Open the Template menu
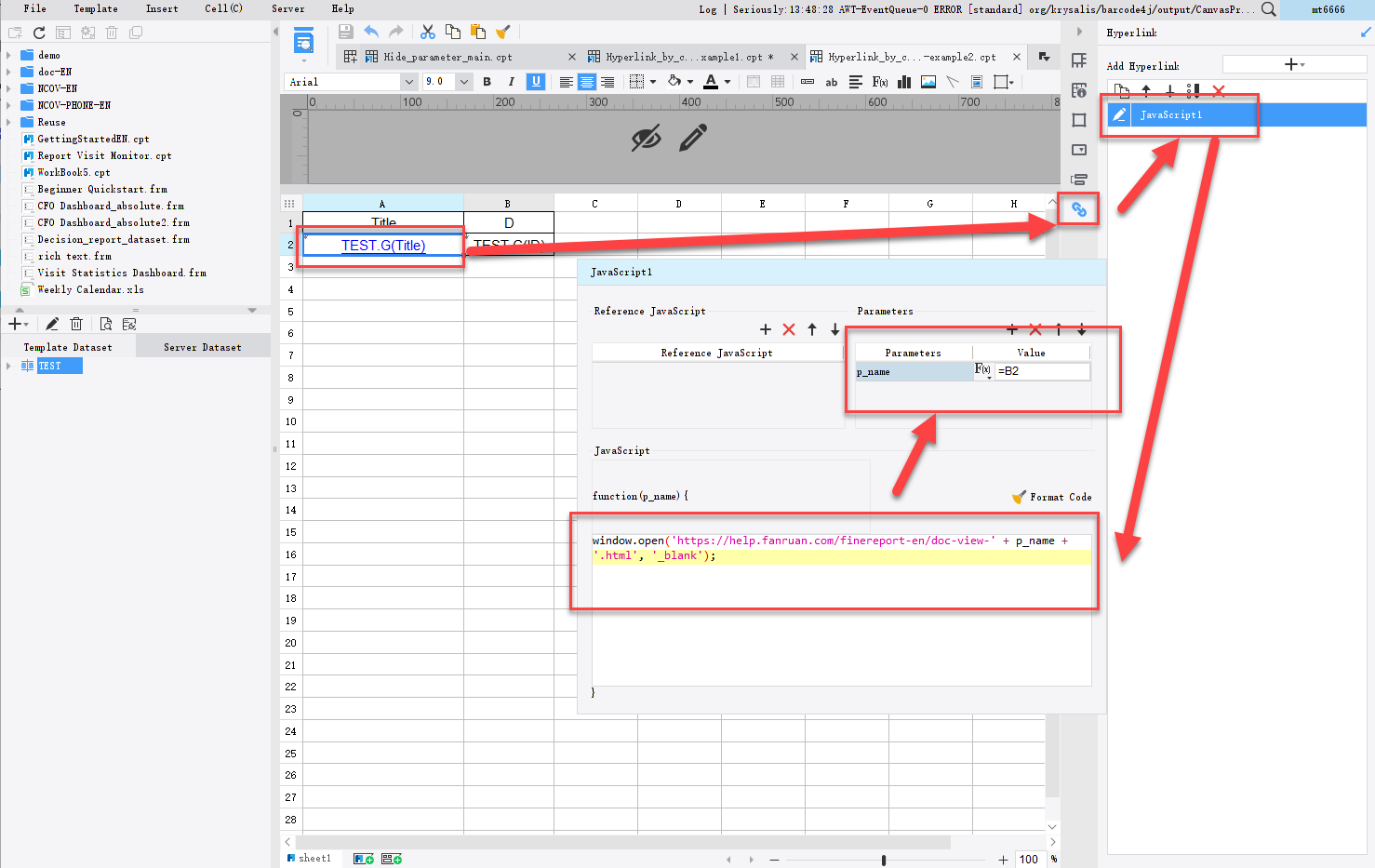Image resolution: width=1375 pixels, height=868 pixels. 96,8
